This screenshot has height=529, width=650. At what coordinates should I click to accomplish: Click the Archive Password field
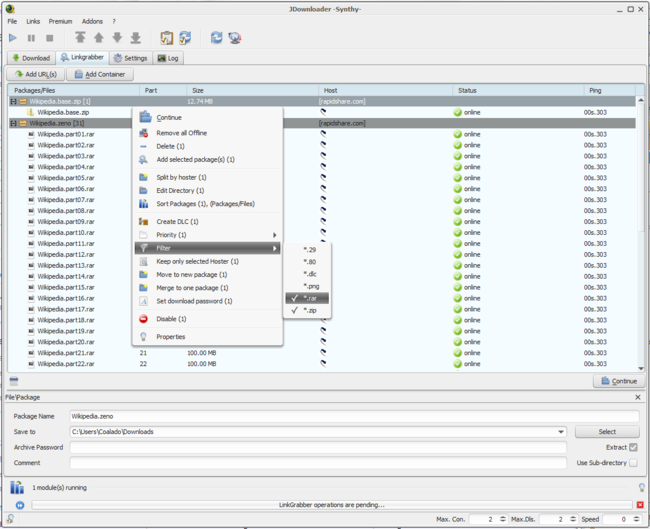318,447
